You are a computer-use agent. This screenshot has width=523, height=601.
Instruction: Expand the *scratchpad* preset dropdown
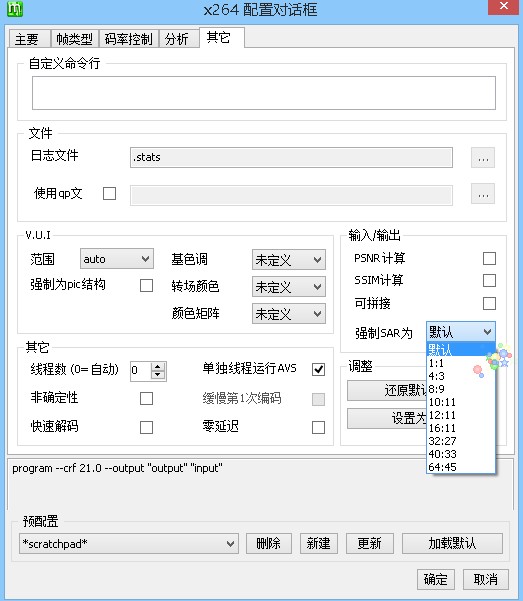[x=129, y=544]
